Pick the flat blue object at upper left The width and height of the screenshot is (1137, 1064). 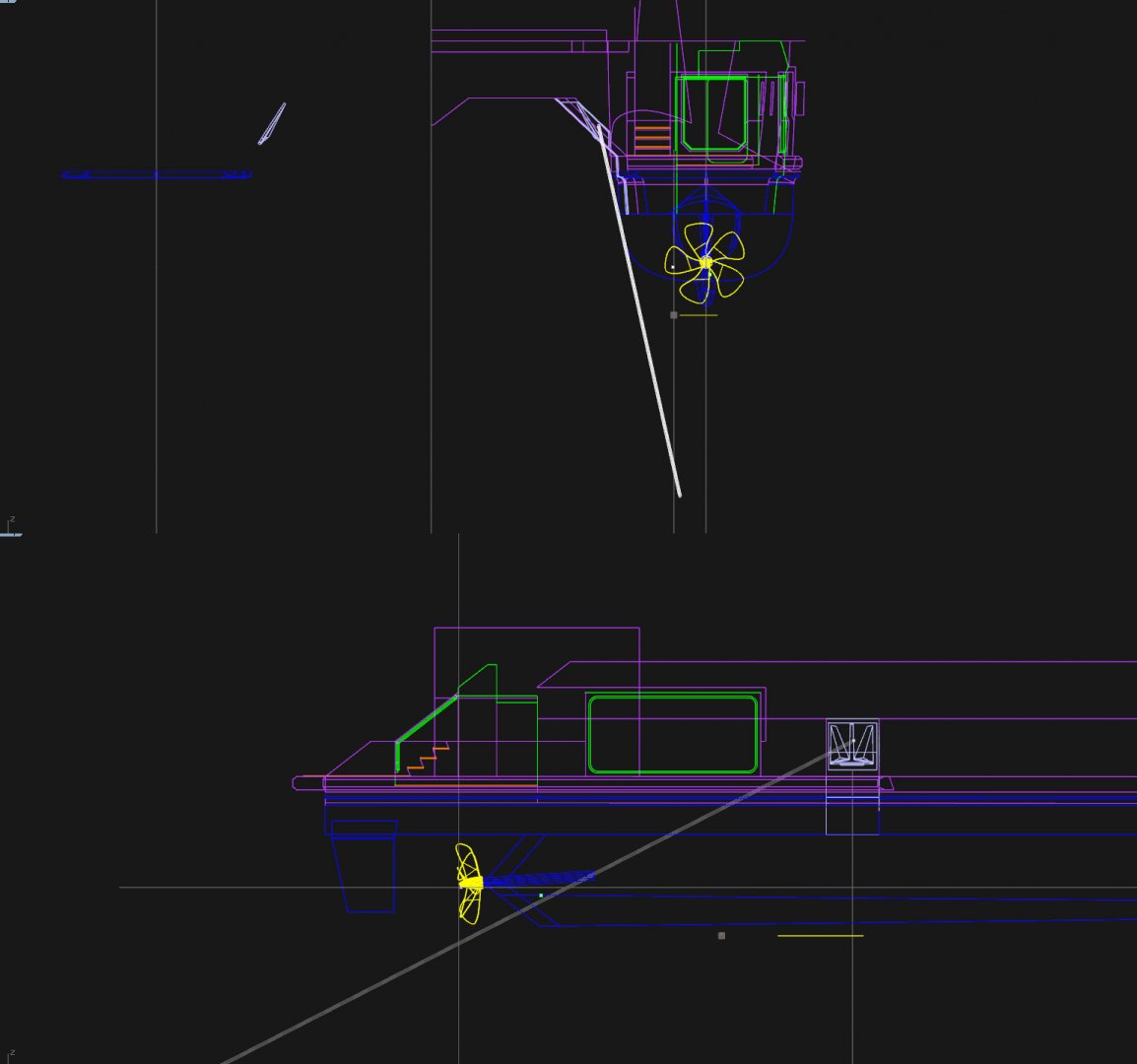pyautogui.click(x=156, y=174)
